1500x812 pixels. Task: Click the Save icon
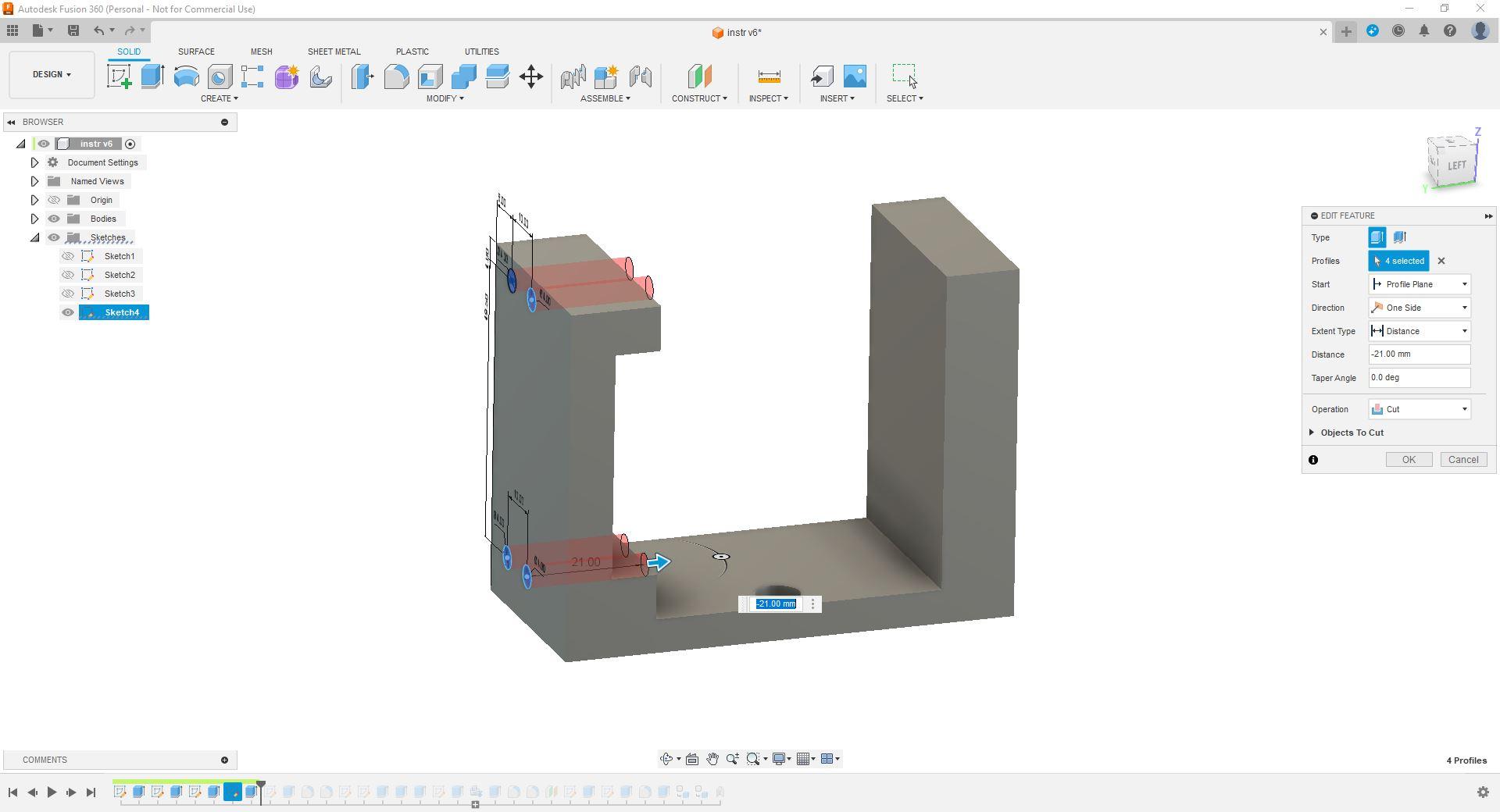(x=73, y=30)
